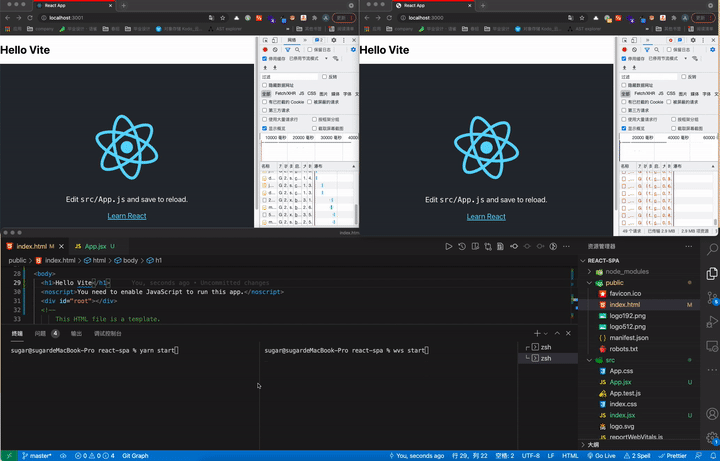720x461 pixels.
Task: Click Learn React link in localhost:3000 page
Action: 486,217
